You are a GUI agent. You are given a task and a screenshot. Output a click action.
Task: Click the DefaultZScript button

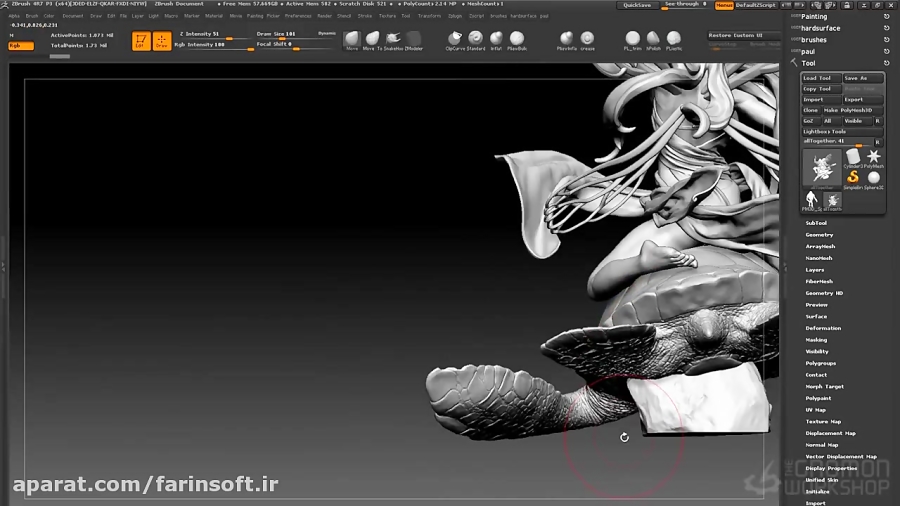point(755,5)
